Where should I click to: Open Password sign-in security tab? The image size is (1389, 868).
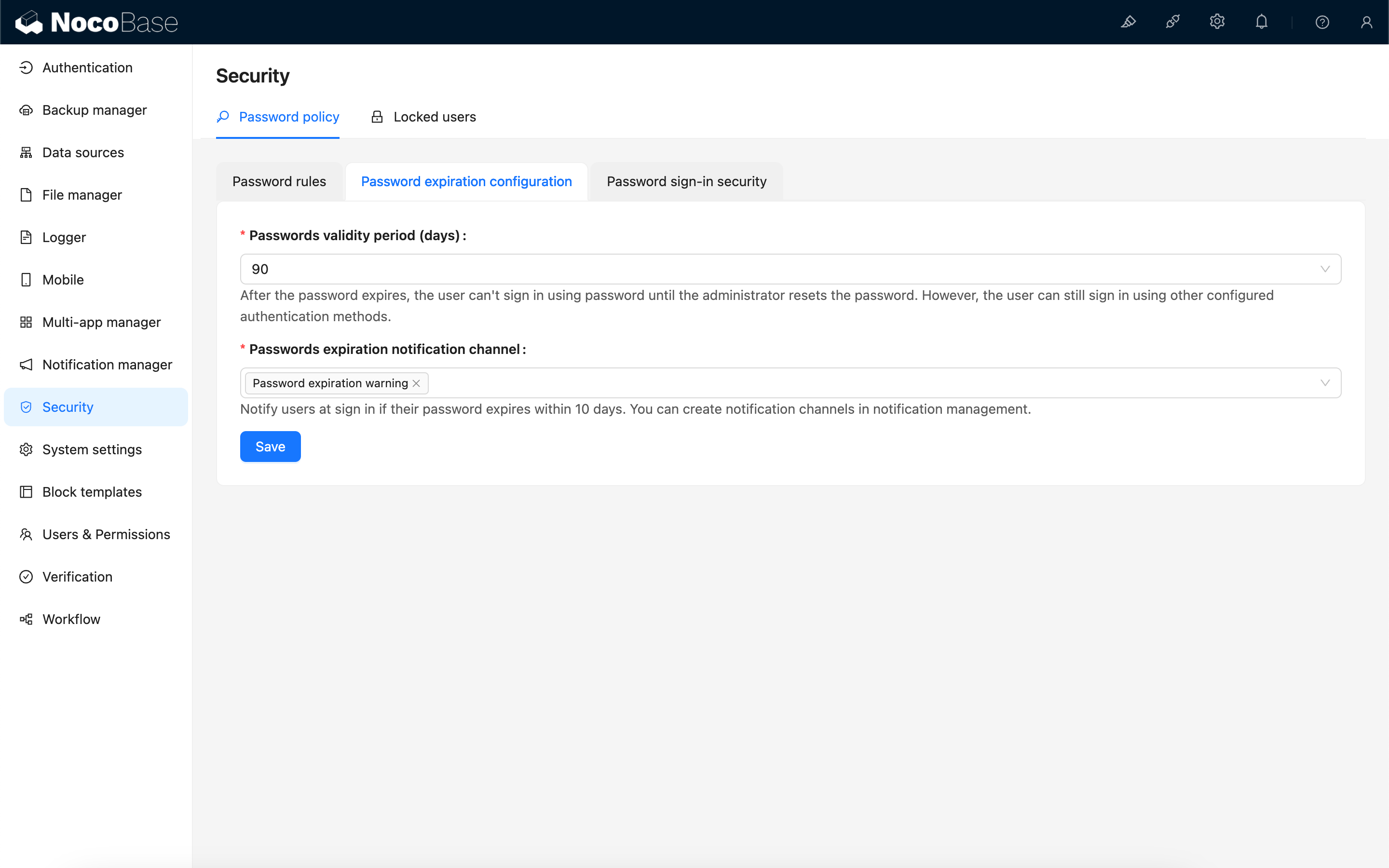pos(686,181)
